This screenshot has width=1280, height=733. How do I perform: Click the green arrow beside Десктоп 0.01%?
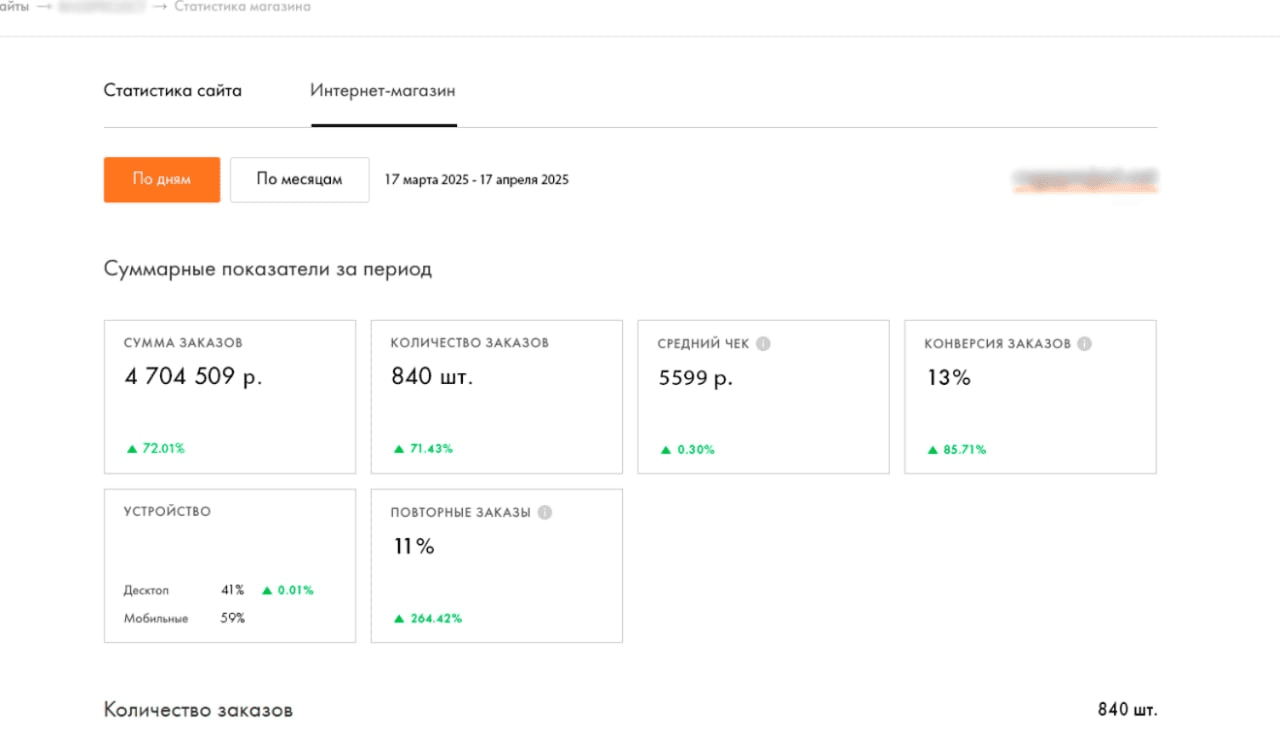point(267,590)
